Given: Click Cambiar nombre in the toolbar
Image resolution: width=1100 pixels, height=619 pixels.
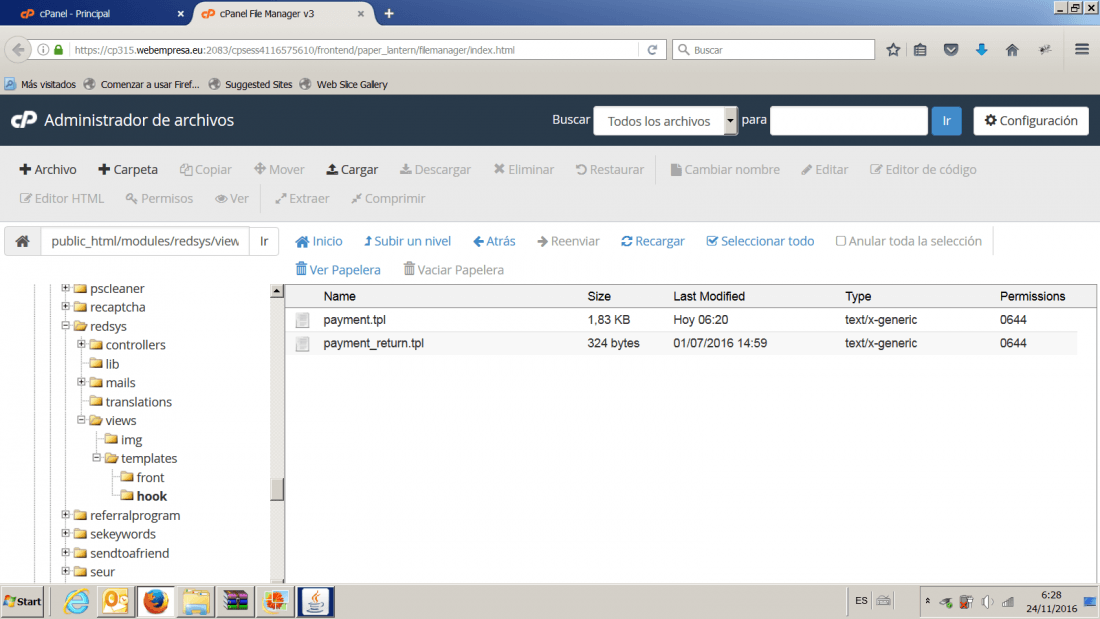Looking at the screenshot, I should 725,169.
